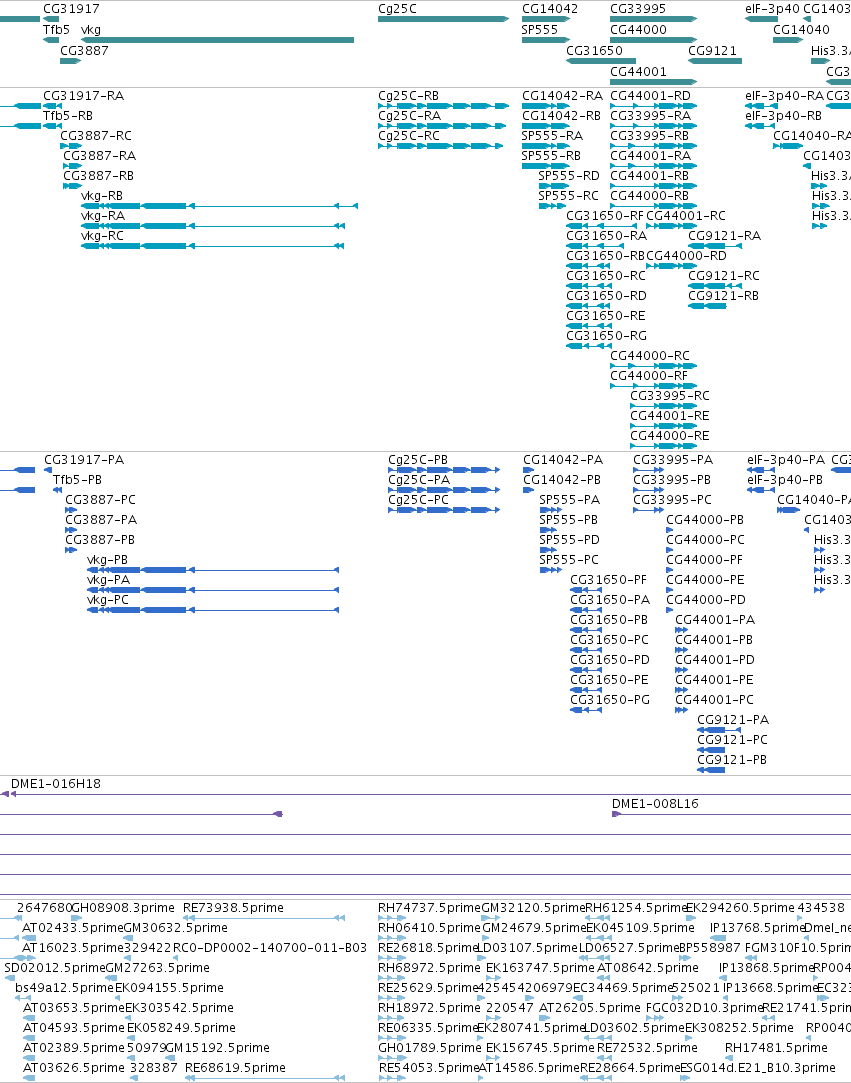Open protein vkg-PC

(x=108, y=600)
